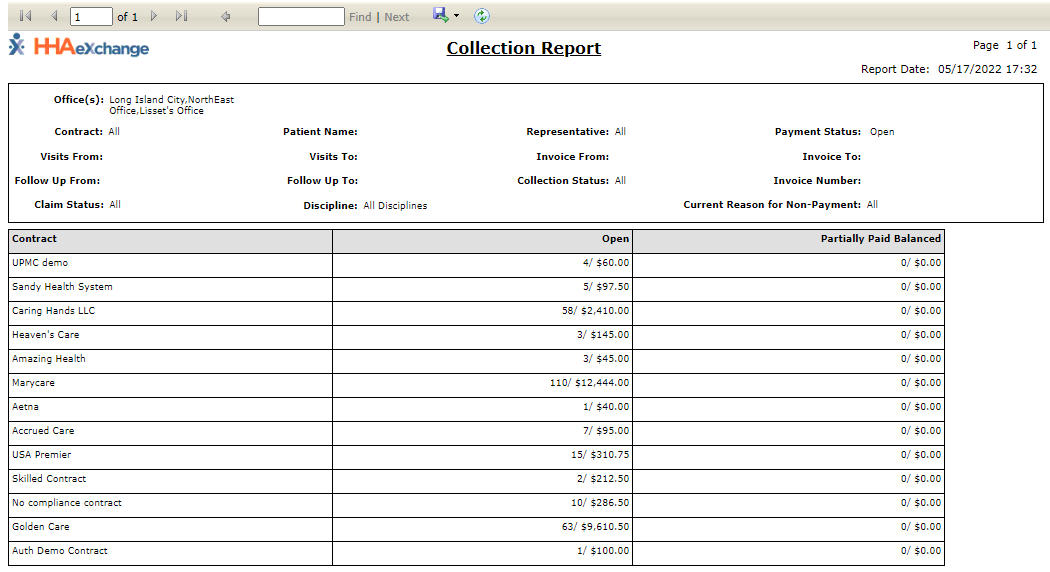
Task: Click the Partially Paid Balanced column header
Action: (x=880, y=239)
